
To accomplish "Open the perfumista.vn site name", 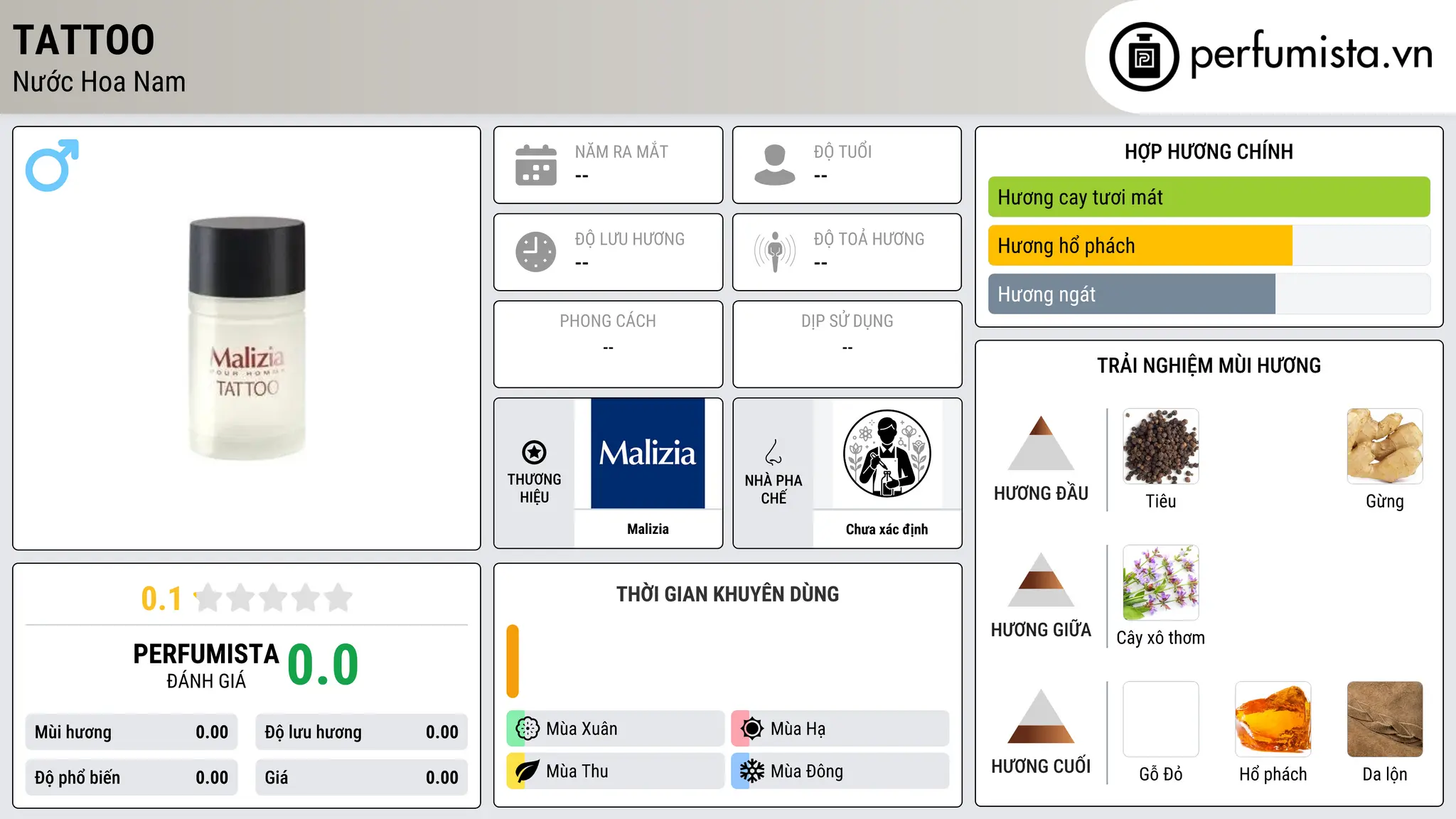I will pyautogui.click(x=1311, y=54).
